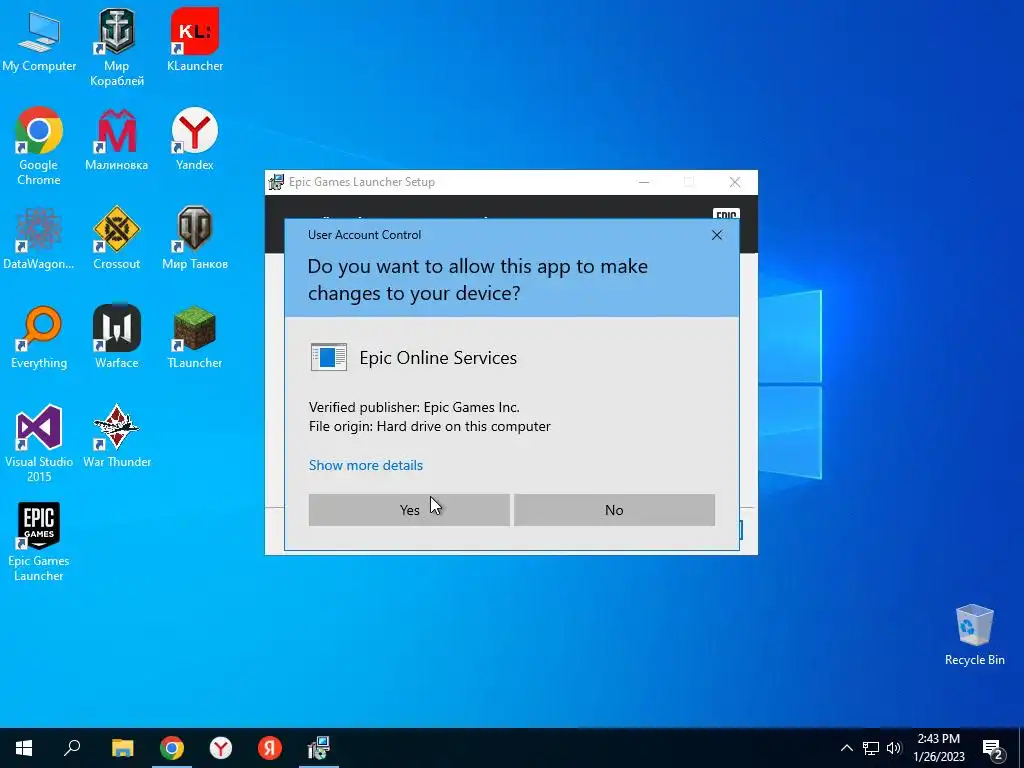Select the Google Chrome desktop shortcut
This screenshot has width=1024, height=768.
pyautogui.click(x=39, y=146)
